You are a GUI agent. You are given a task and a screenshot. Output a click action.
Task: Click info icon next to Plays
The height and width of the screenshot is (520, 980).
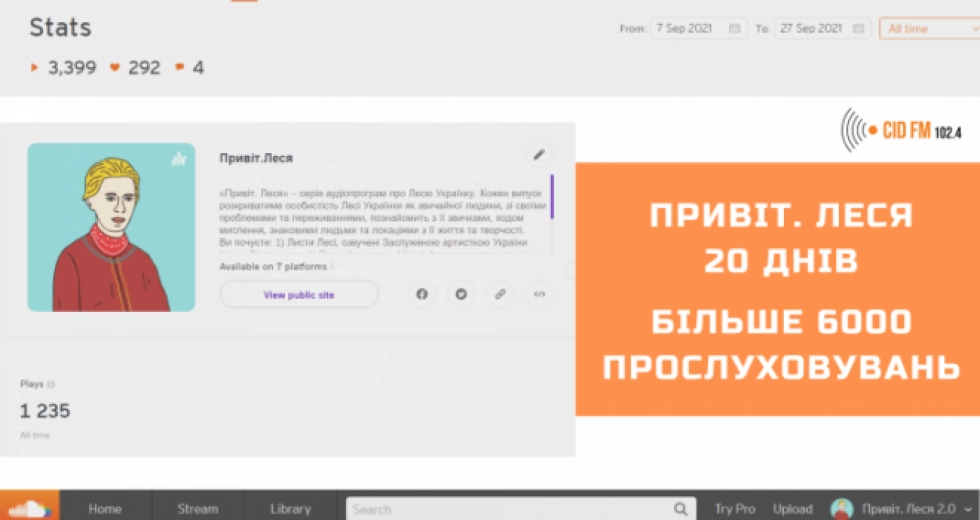tap(51, 384)
